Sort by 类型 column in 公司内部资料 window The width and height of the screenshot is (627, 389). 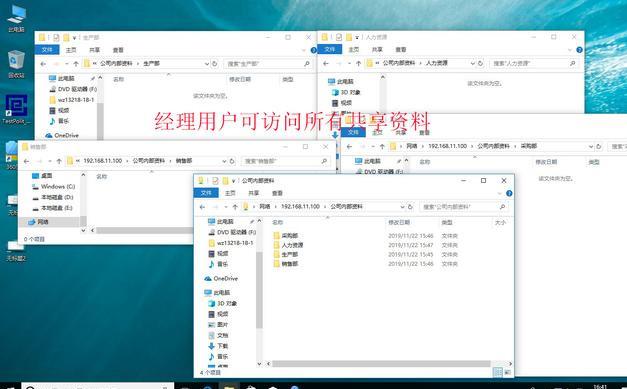click(x=447, y=222)
